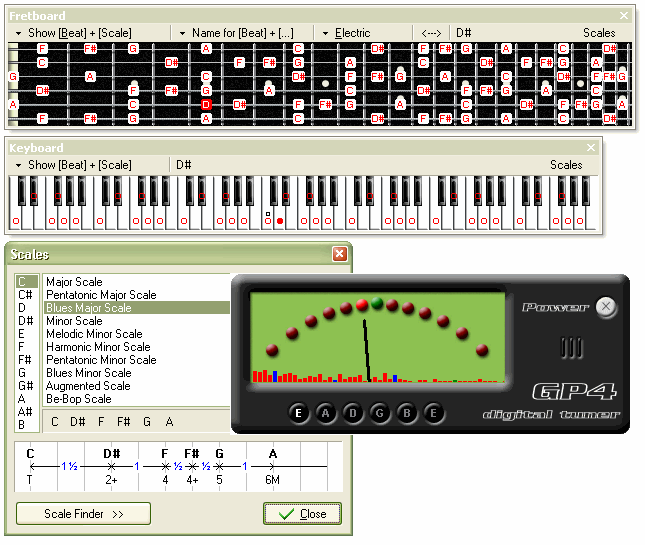645x545 pixels.
Task: Close the Keyboard panel
Action: click(x=591, y=148)
